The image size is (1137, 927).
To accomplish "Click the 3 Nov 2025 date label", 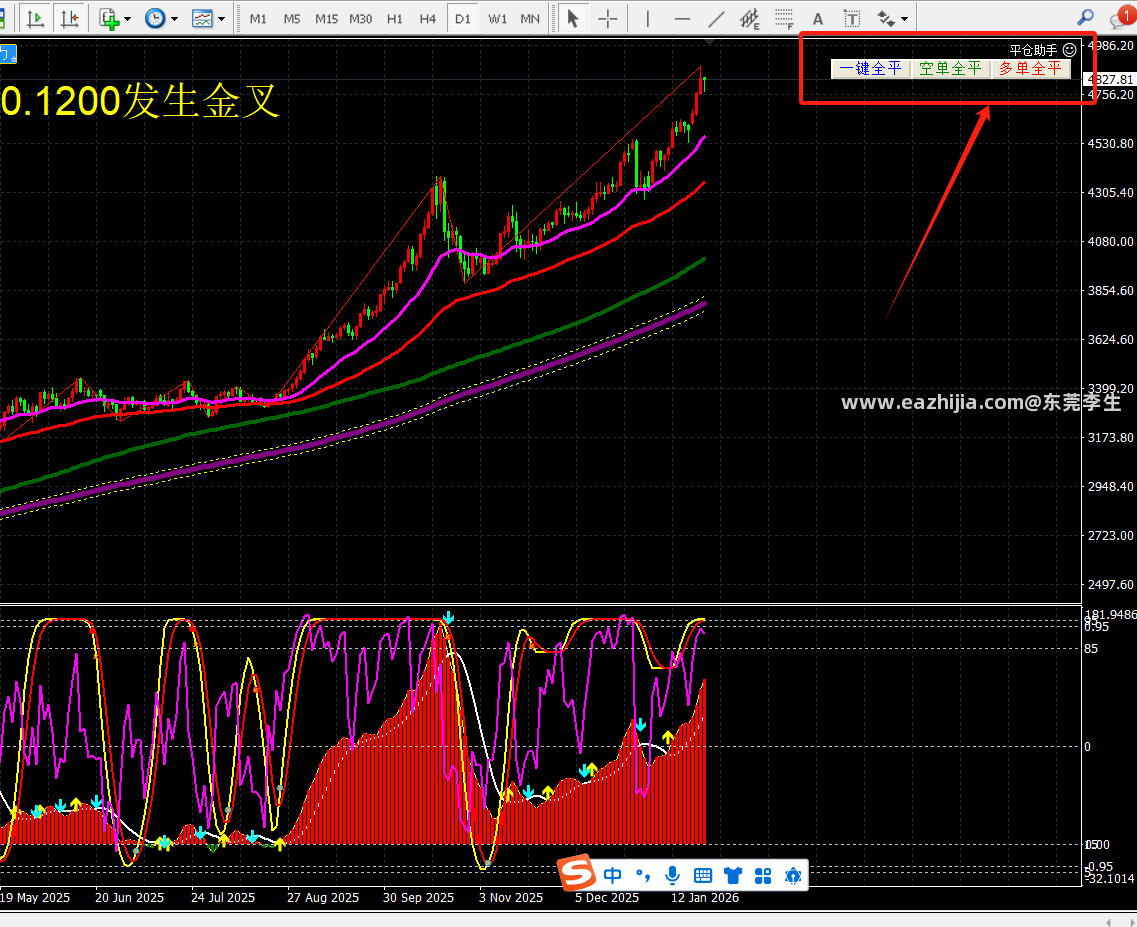I will coord(510,898).
